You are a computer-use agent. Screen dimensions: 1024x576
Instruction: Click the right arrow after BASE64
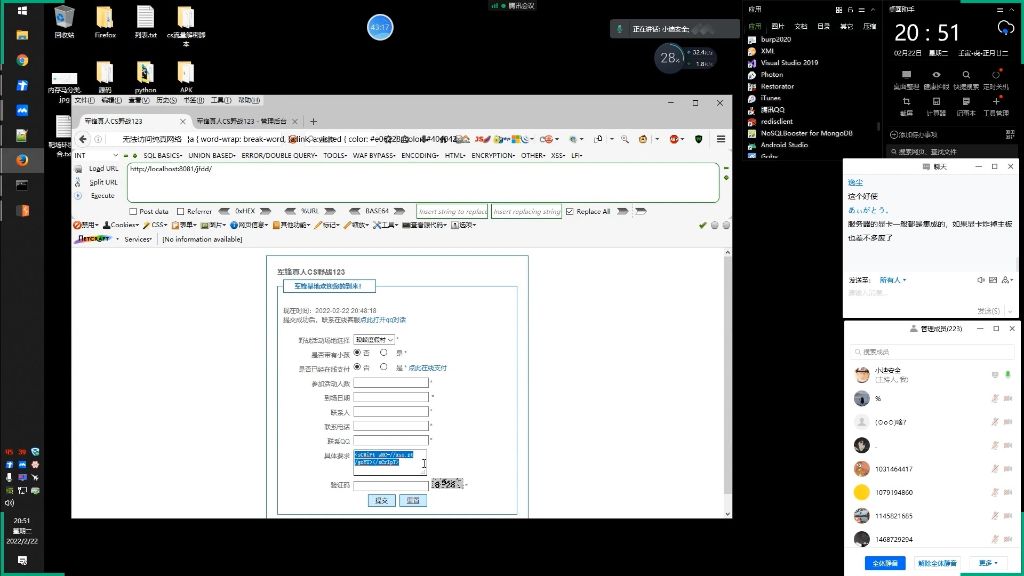(399, 212)
